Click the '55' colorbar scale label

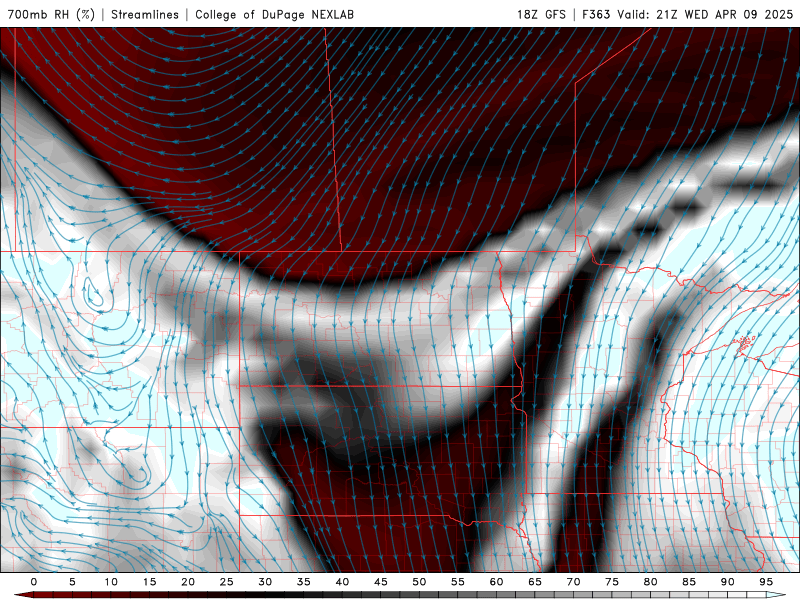tap(458, 582)
